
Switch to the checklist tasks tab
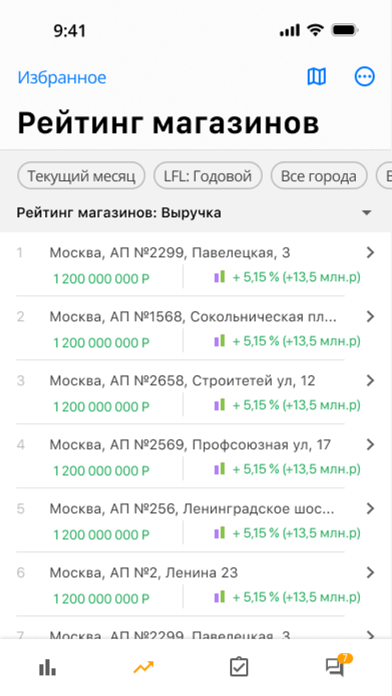pyautogui.click(x=239, y=667)
